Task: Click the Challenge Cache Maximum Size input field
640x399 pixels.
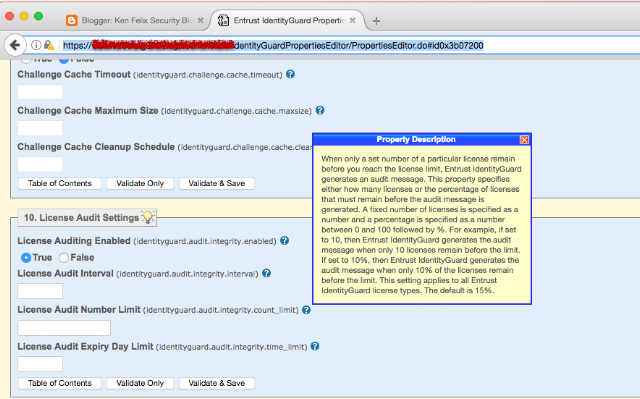Action: (x=40, y=128)
